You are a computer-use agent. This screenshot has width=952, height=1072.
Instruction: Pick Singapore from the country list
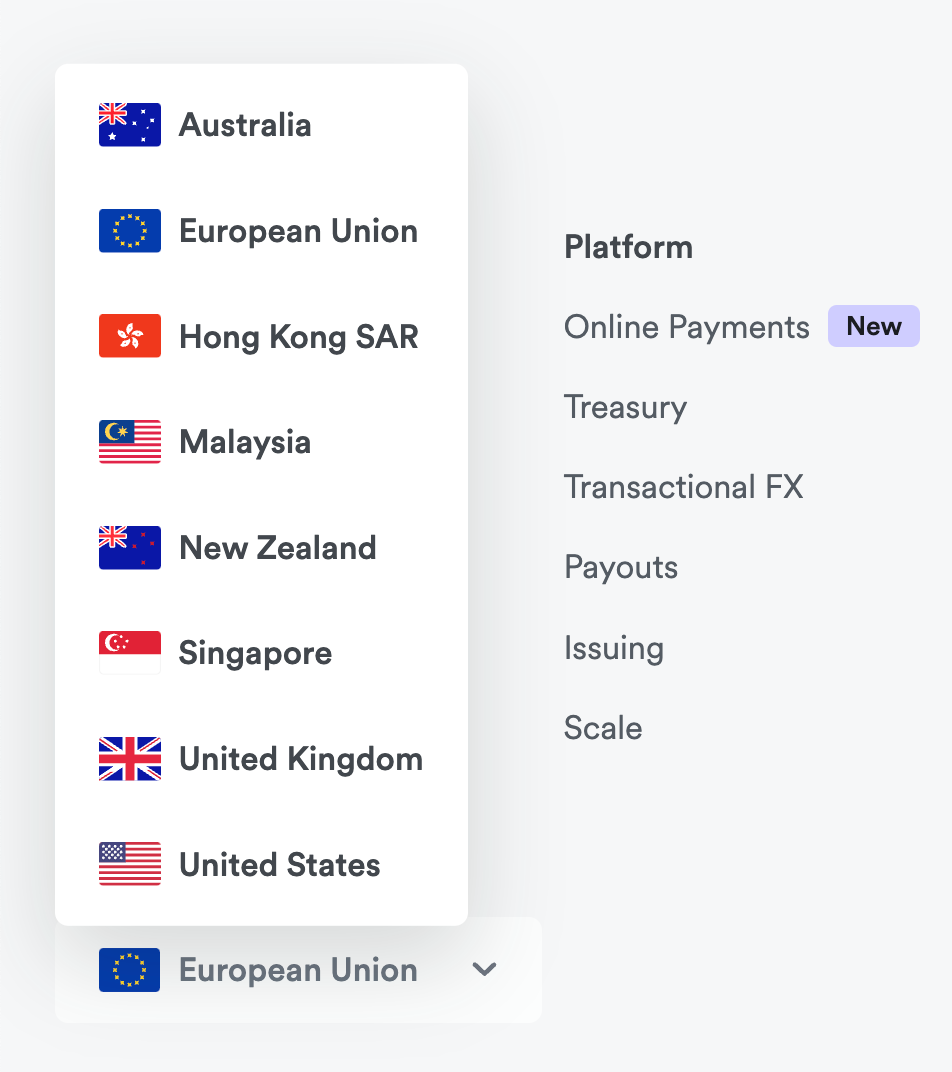[255, 653]
